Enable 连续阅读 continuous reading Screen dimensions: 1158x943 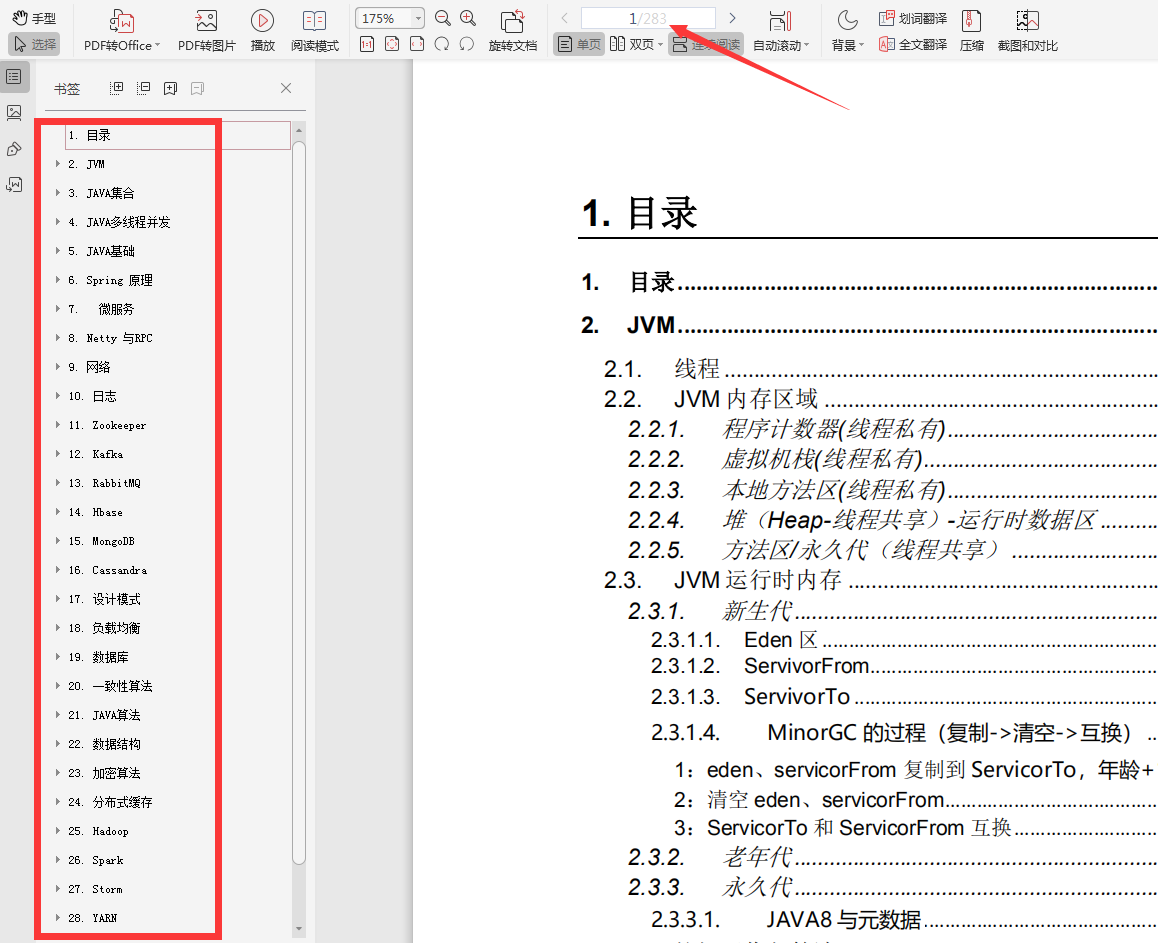coord(706,44)
